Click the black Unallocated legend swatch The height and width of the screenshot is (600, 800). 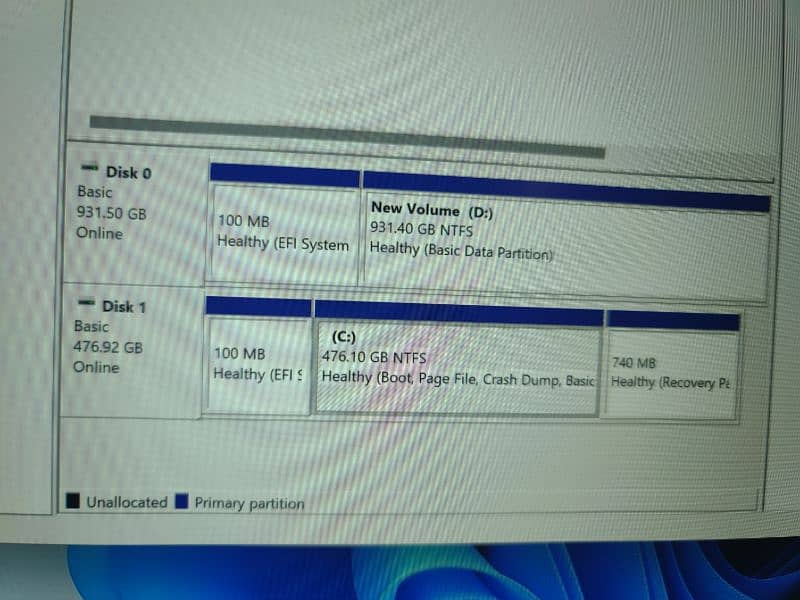(x=73, y=501)
